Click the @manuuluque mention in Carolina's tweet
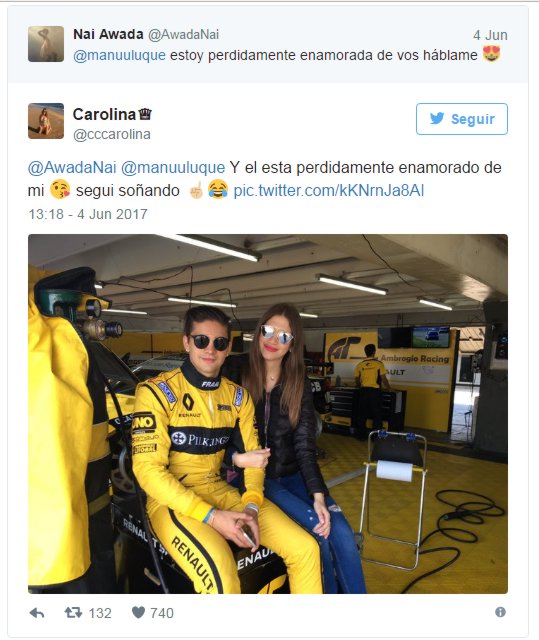Screen dimensions: 539x640 [x=173, y=167]
